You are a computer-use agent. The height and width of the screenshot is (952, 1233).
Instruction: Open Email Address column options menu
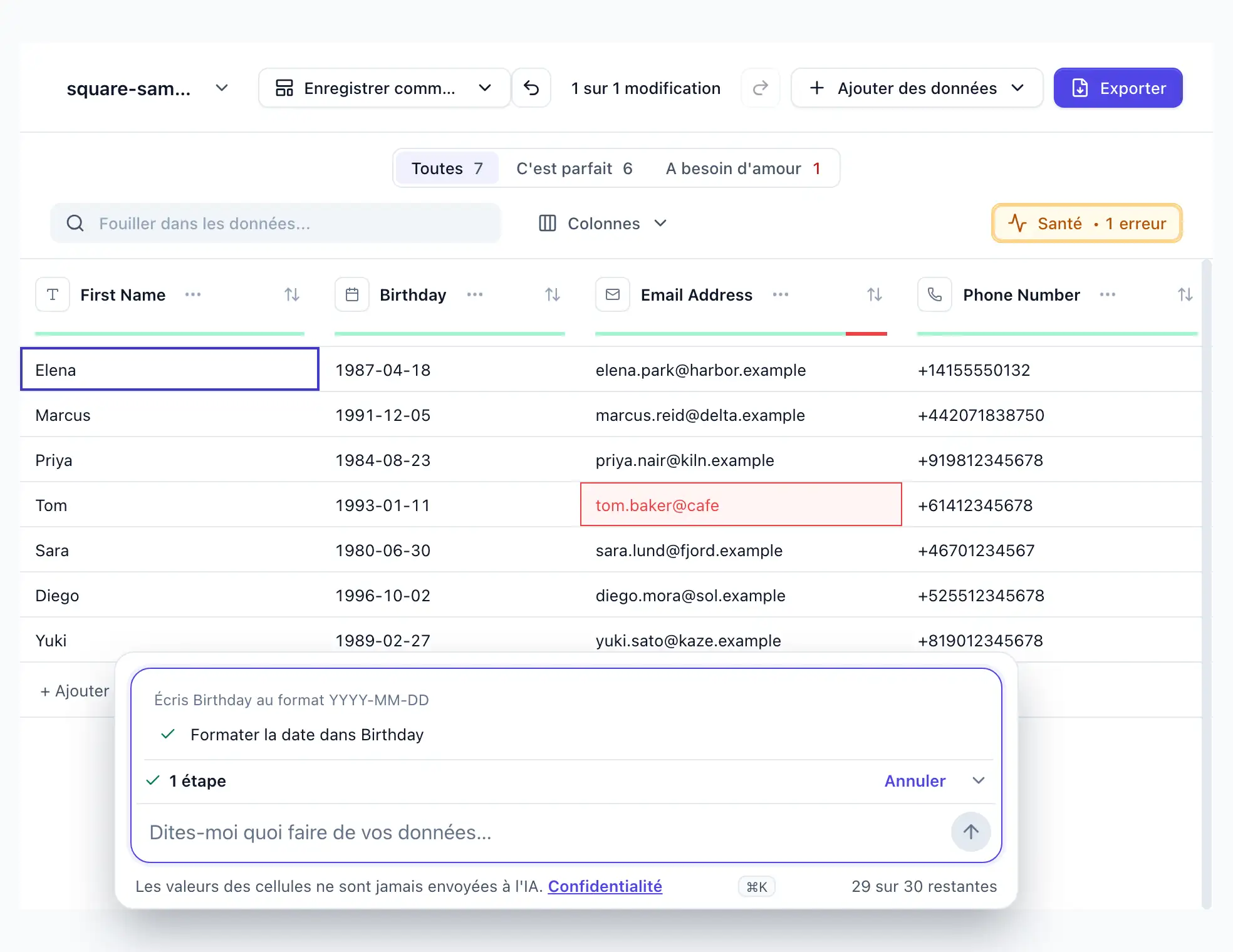tap(781, 294)
